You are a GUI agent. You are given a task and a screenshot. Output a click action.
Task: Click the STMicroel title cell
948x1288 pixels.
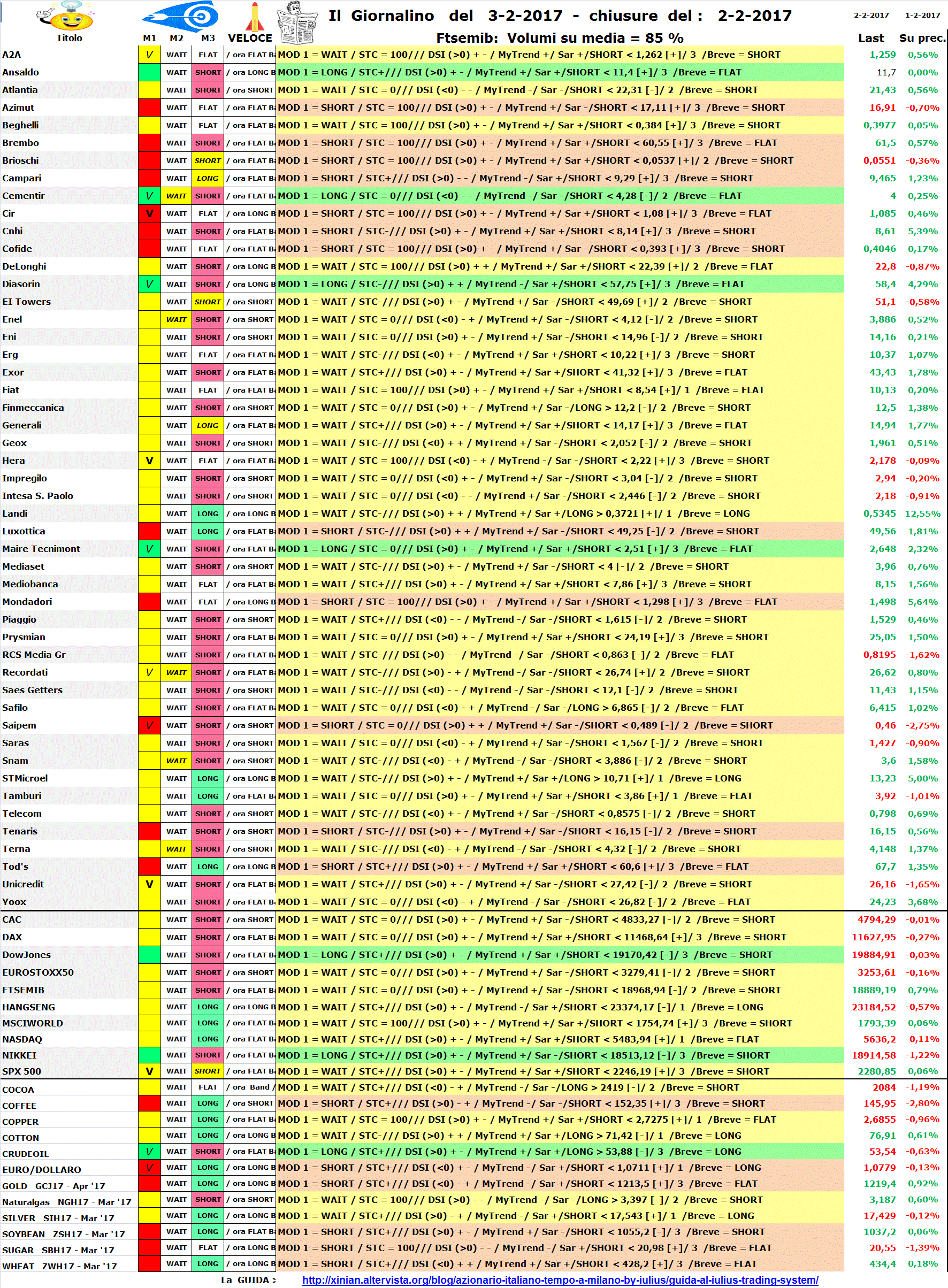tap(69, 778)
